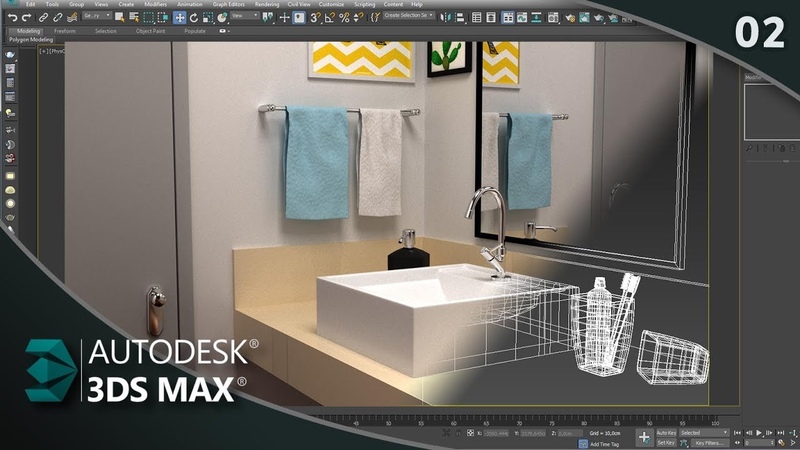
Task: Toggle 3D Snaps
Action: tap(315, 18)
